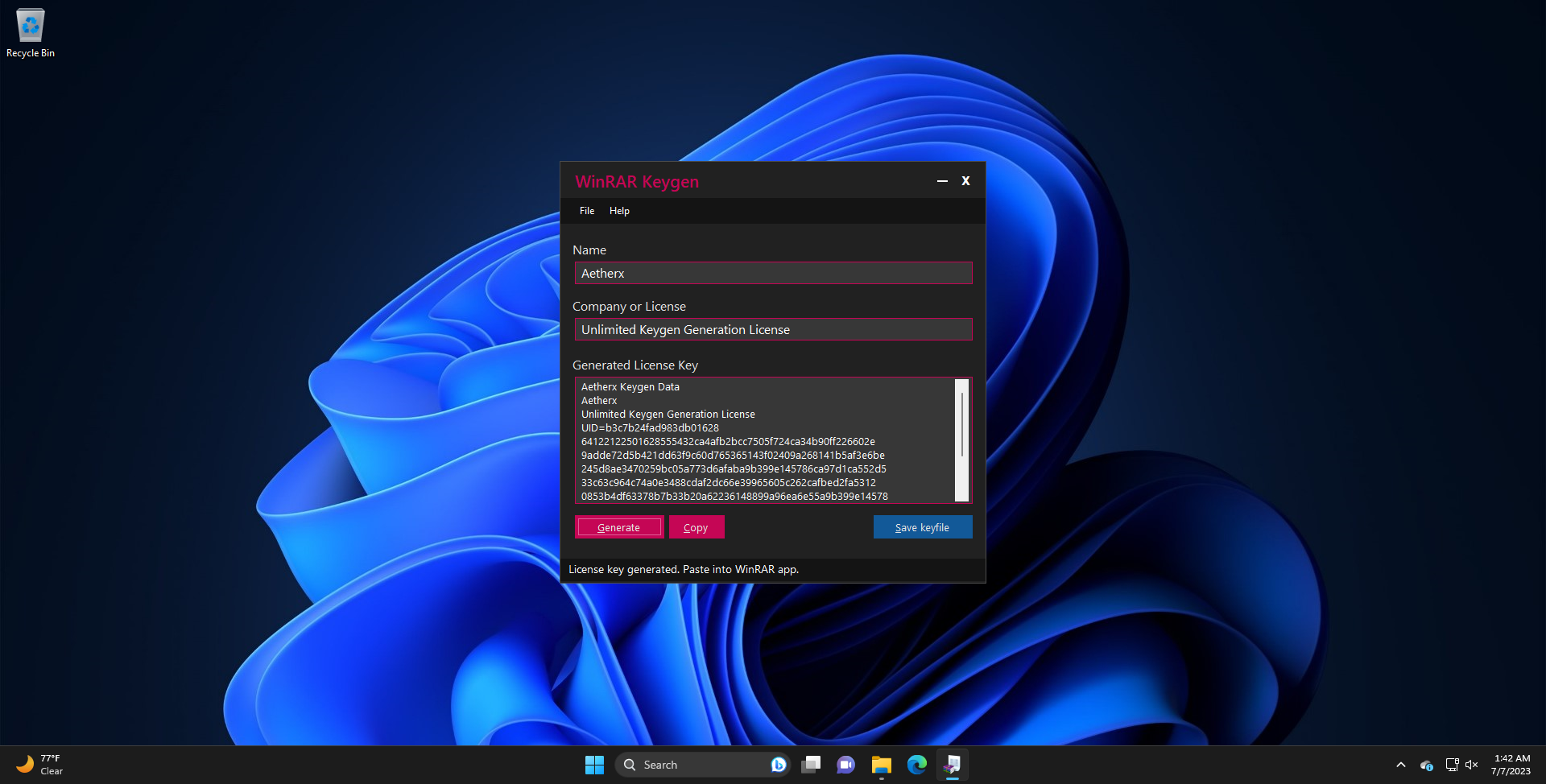Click the key line starting with 245d8ae347

point(734,469)
